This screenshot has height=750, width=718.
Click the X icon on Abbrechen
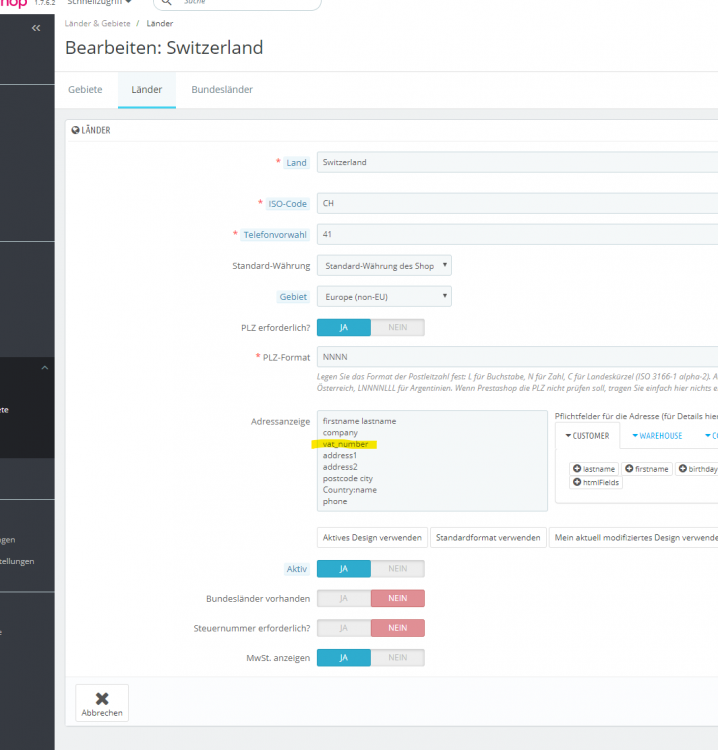102,698
